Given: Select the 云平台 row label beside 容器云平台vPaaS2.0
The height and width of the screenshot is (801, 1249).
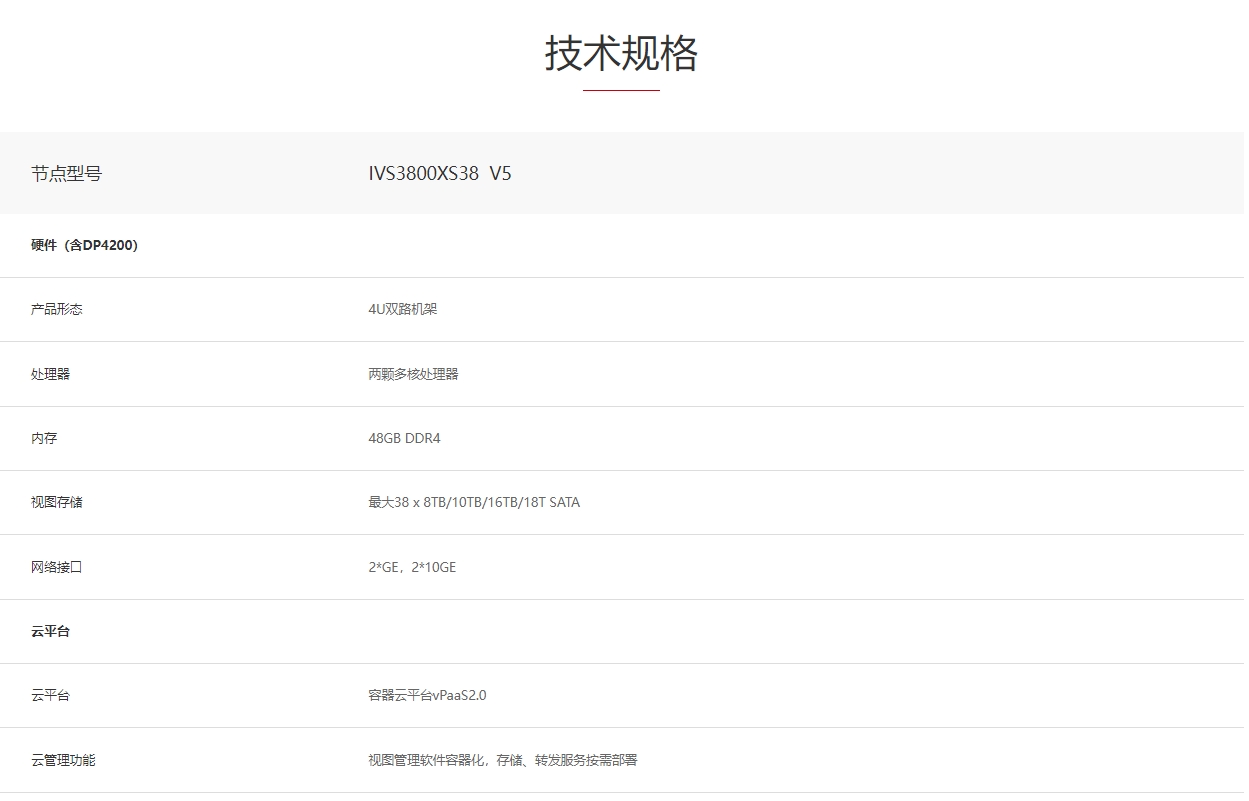Looking at the screenshot, I should [x=50, y=695].
